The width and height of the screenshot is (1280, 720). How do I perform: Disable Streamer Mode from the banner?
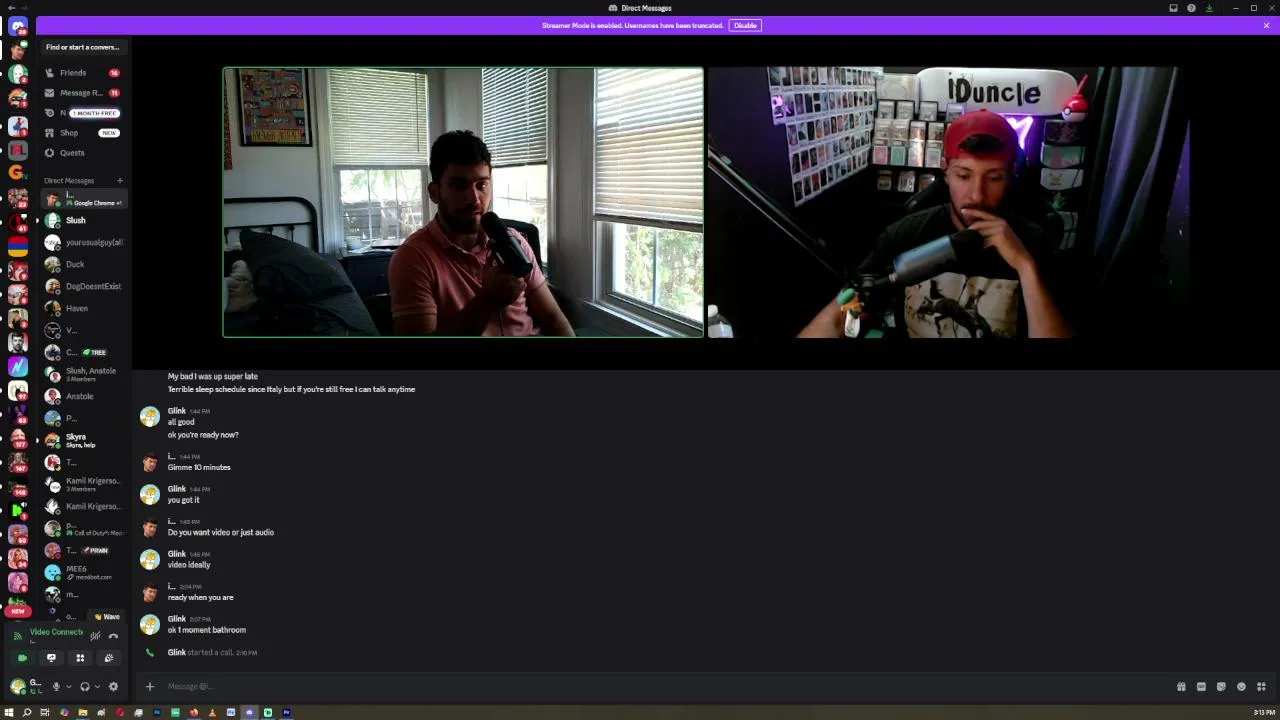coord(745,25)
